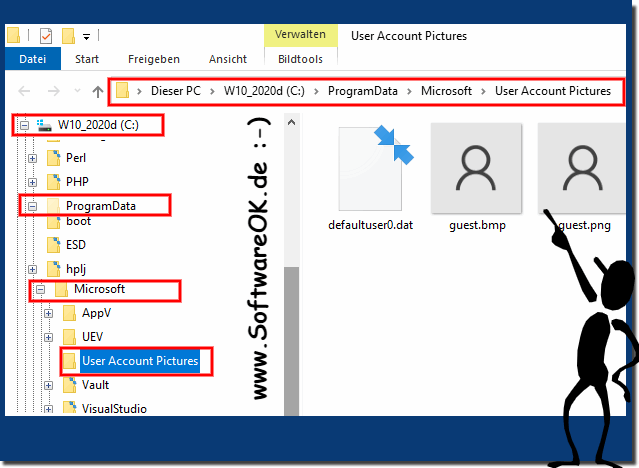Viewport: 639px width, 468px height.
Task: Expand the Perl folder node
Action: 32,158
